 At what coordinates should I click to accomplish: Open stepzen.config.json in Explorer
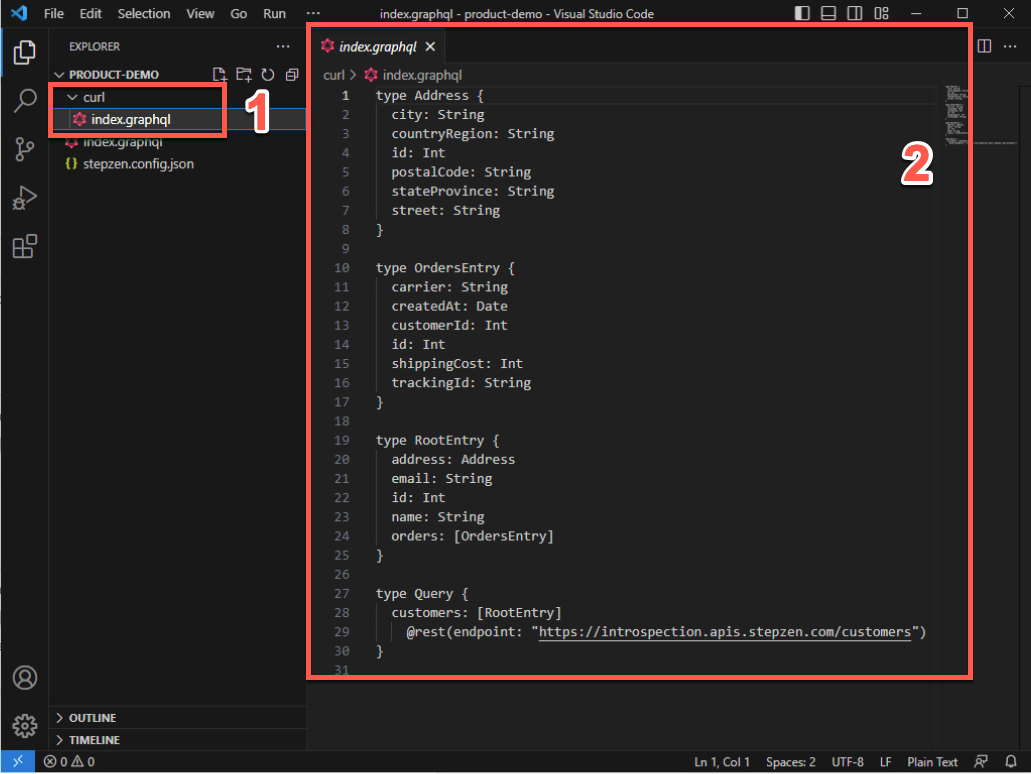pyautogui.click(x=137, y=163)
